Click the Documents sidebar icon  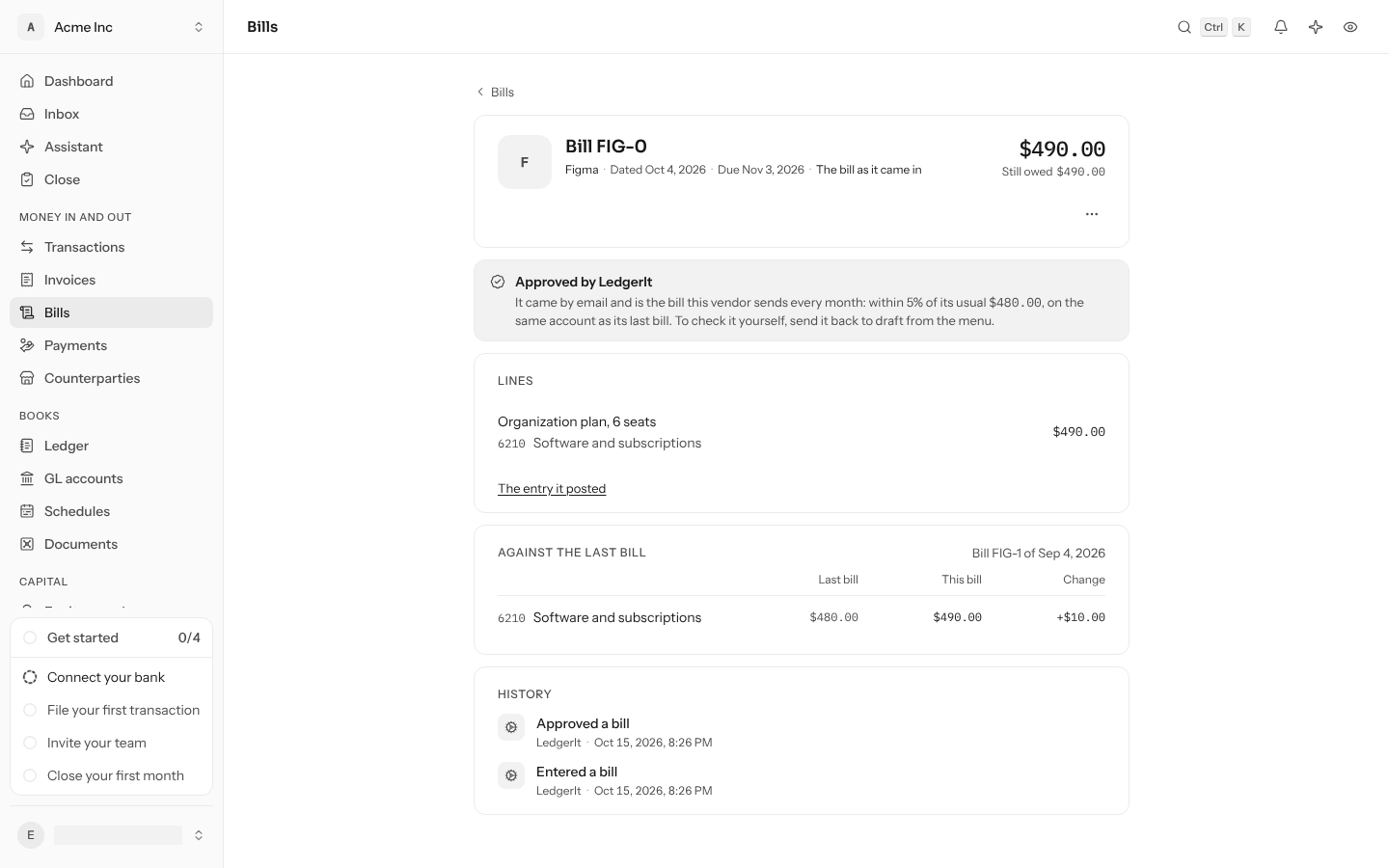27,544
